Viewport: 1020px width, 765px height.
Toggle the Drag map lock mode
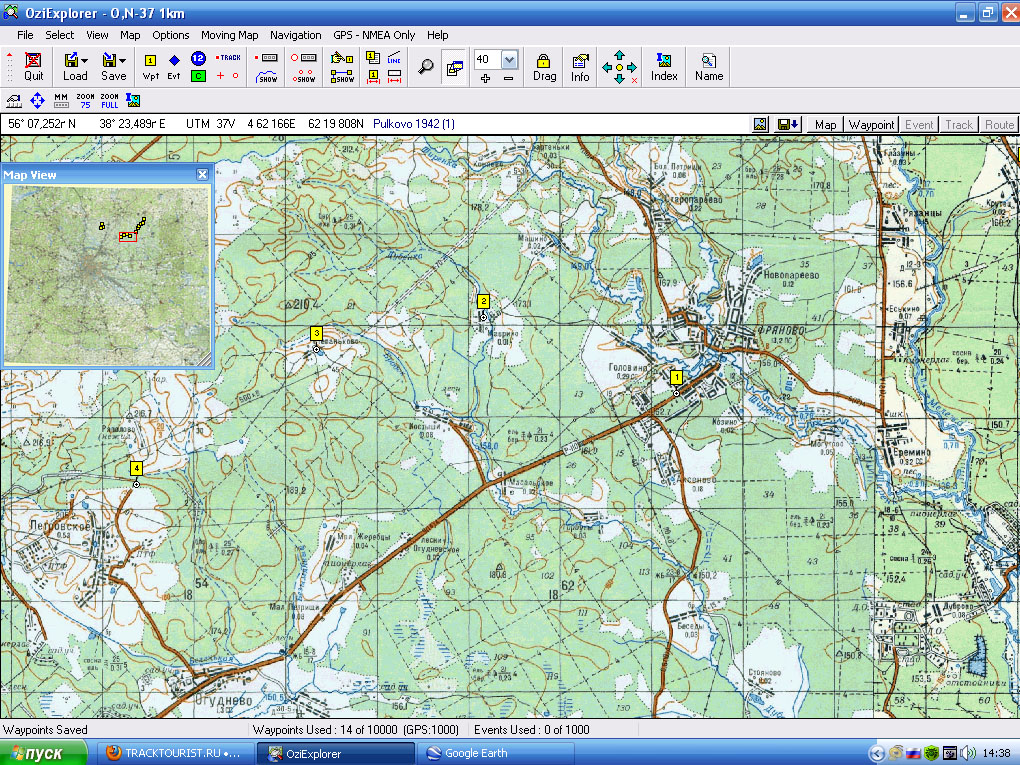coord(544,66)
